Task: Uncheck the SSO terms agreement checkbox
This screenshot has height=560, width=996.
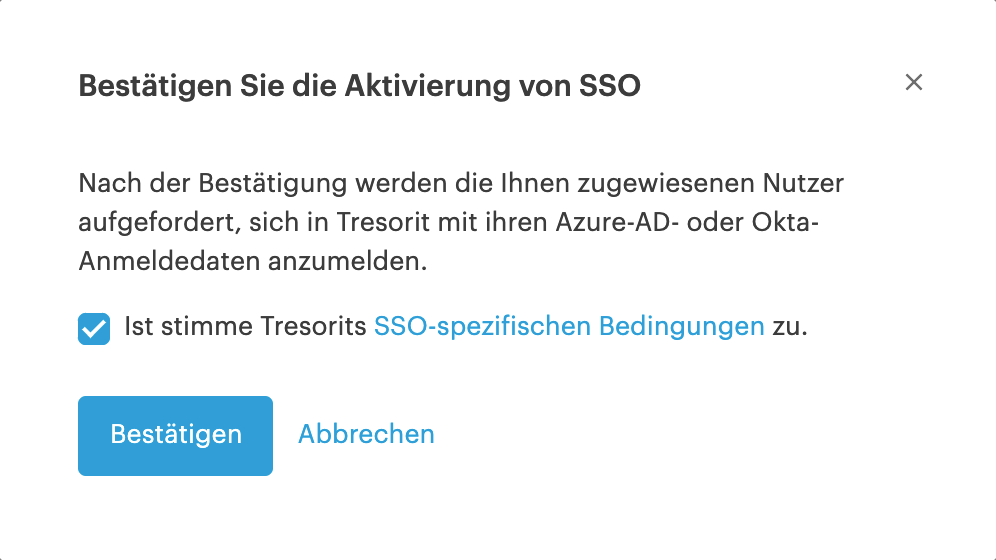Action: [x=94, y=329]
